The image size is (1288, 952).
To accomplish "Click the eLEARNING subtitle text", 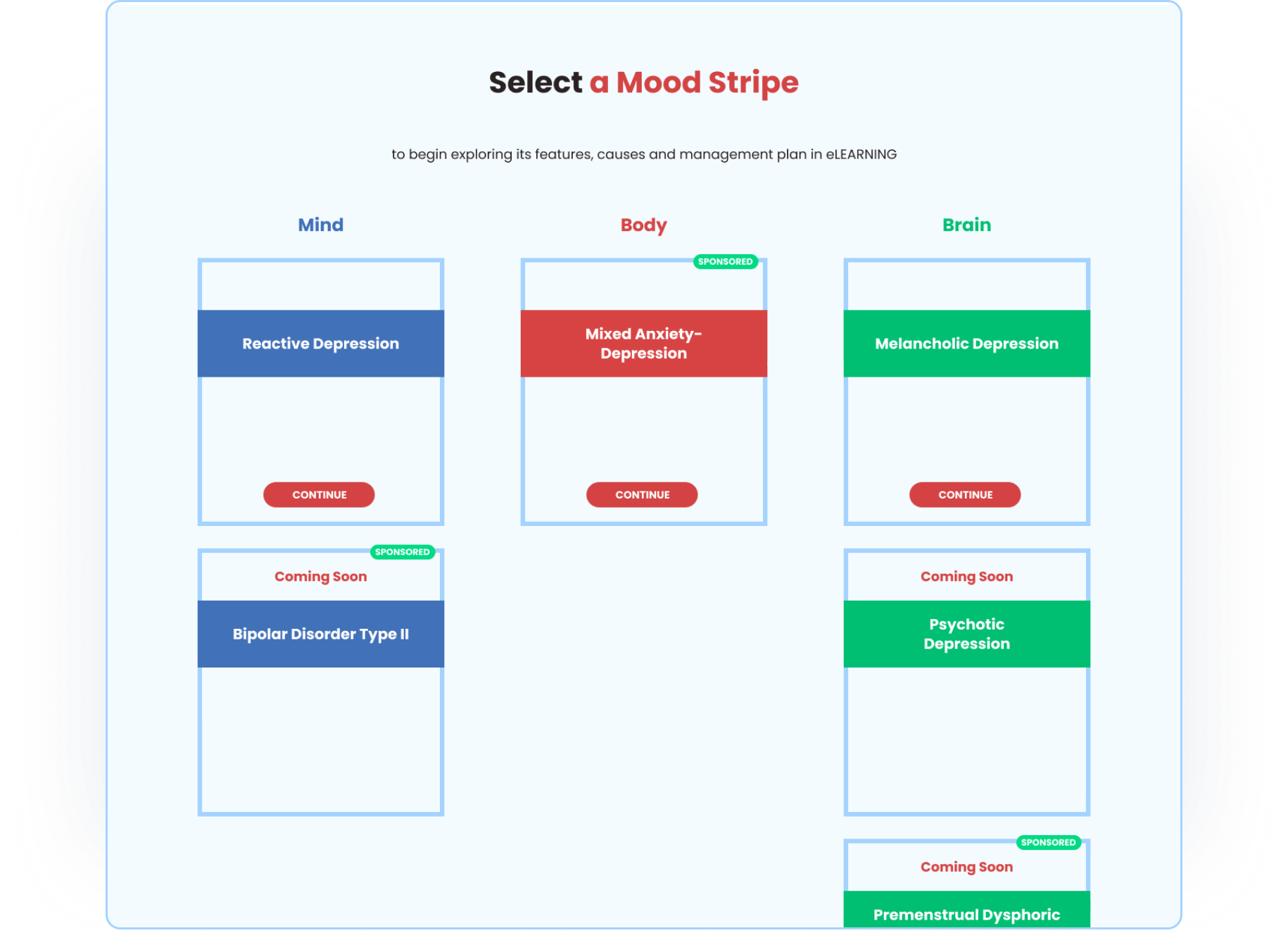I will (x=643, y=154).
